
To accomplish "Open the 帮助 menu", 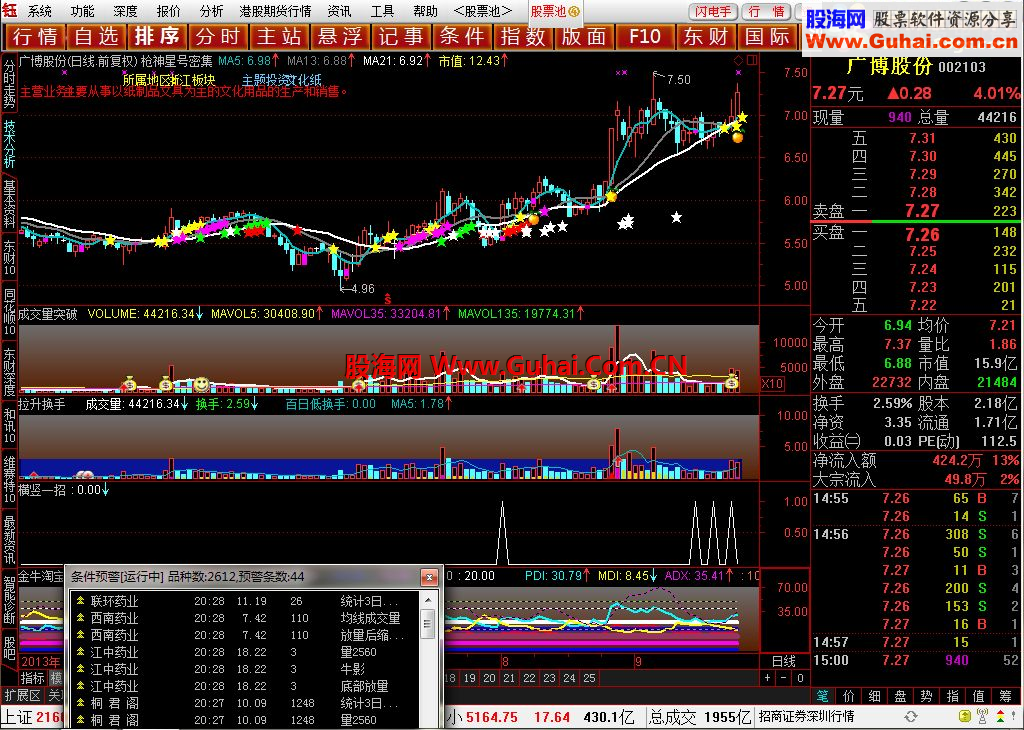I will (425, 11).
